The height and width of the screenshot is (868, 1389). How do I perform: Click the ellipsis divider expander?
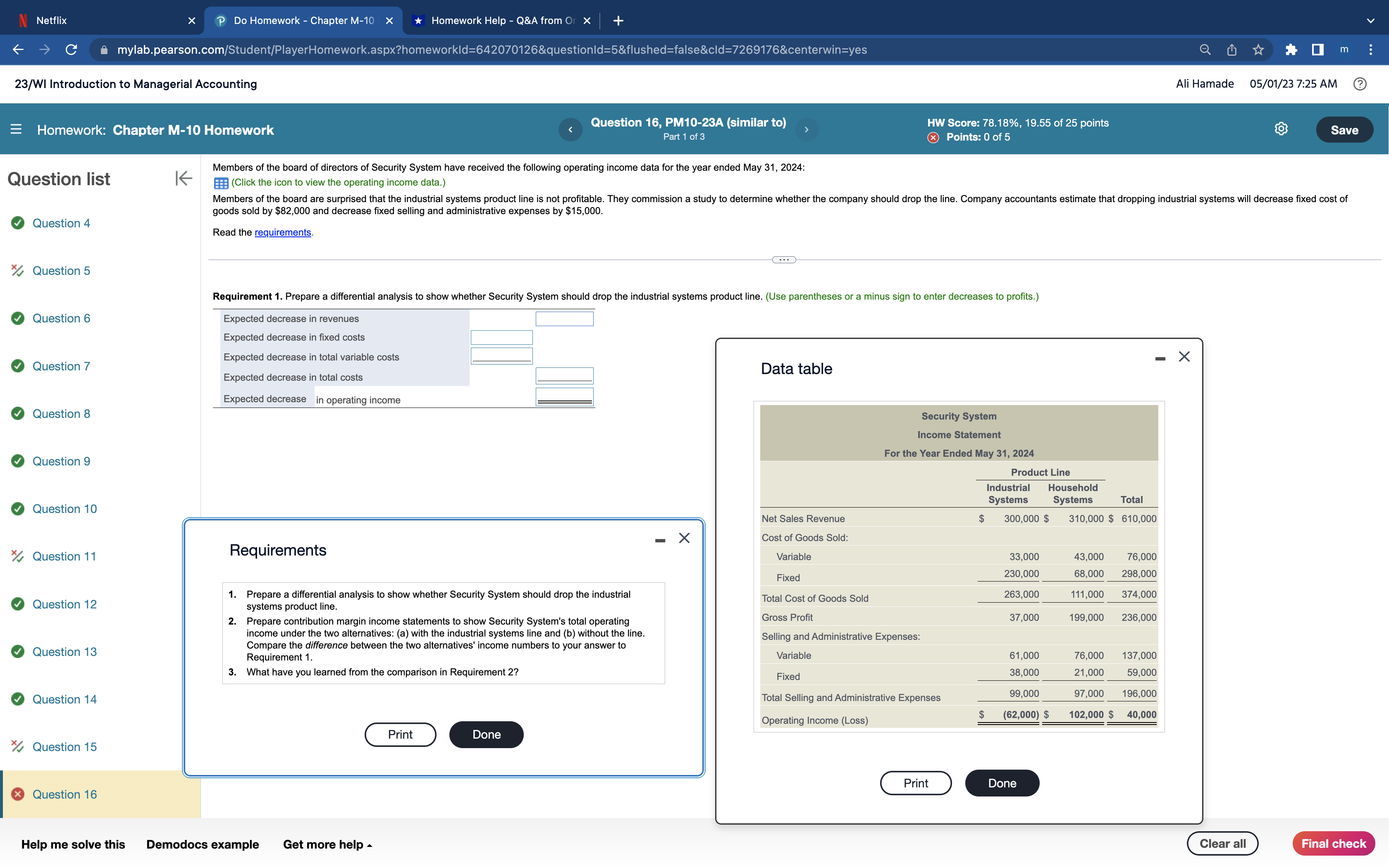coord(784,260)
